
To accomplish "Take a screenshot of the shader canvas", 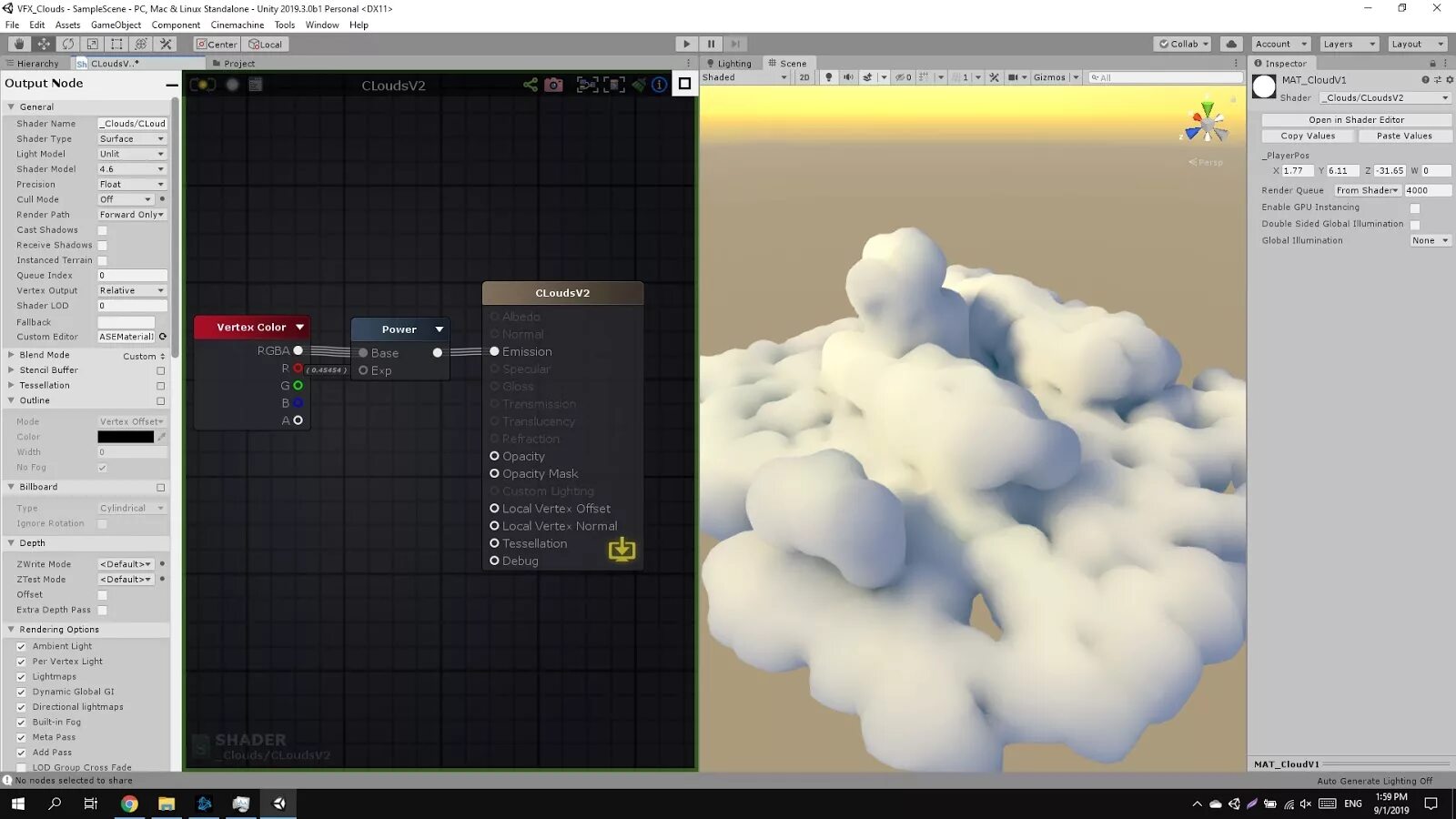I will [553, 85].
